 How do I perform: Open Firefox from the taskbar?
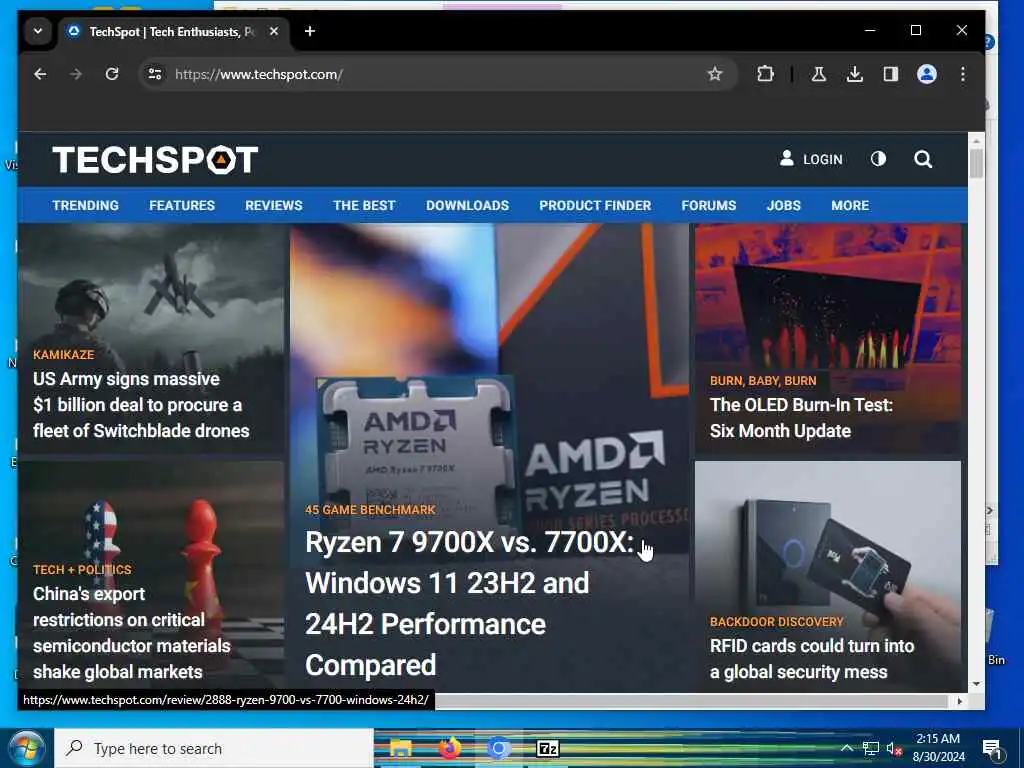(449, 748)
